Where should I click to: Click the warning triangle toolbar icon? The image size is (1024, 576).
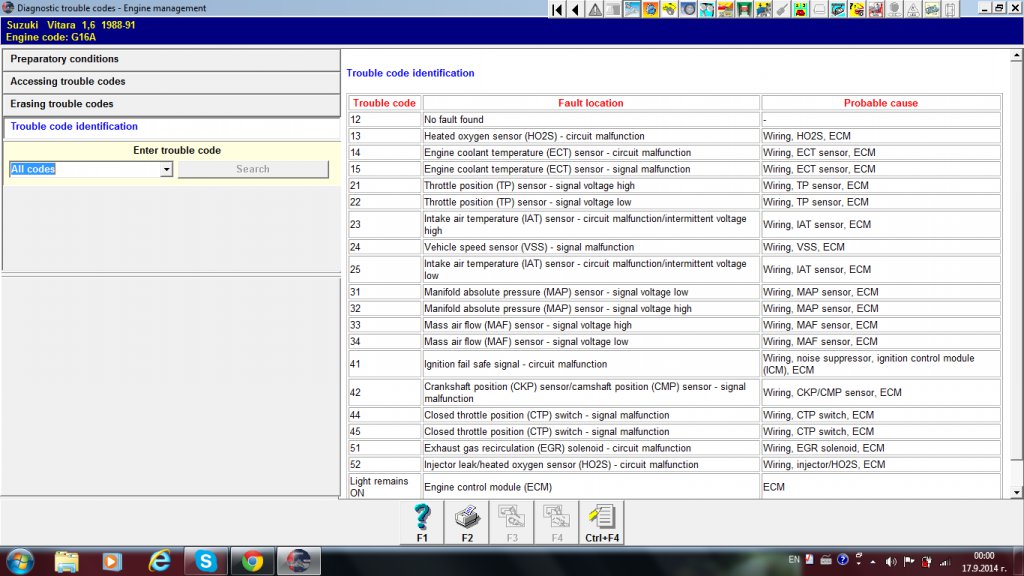[x=595, y=9]
